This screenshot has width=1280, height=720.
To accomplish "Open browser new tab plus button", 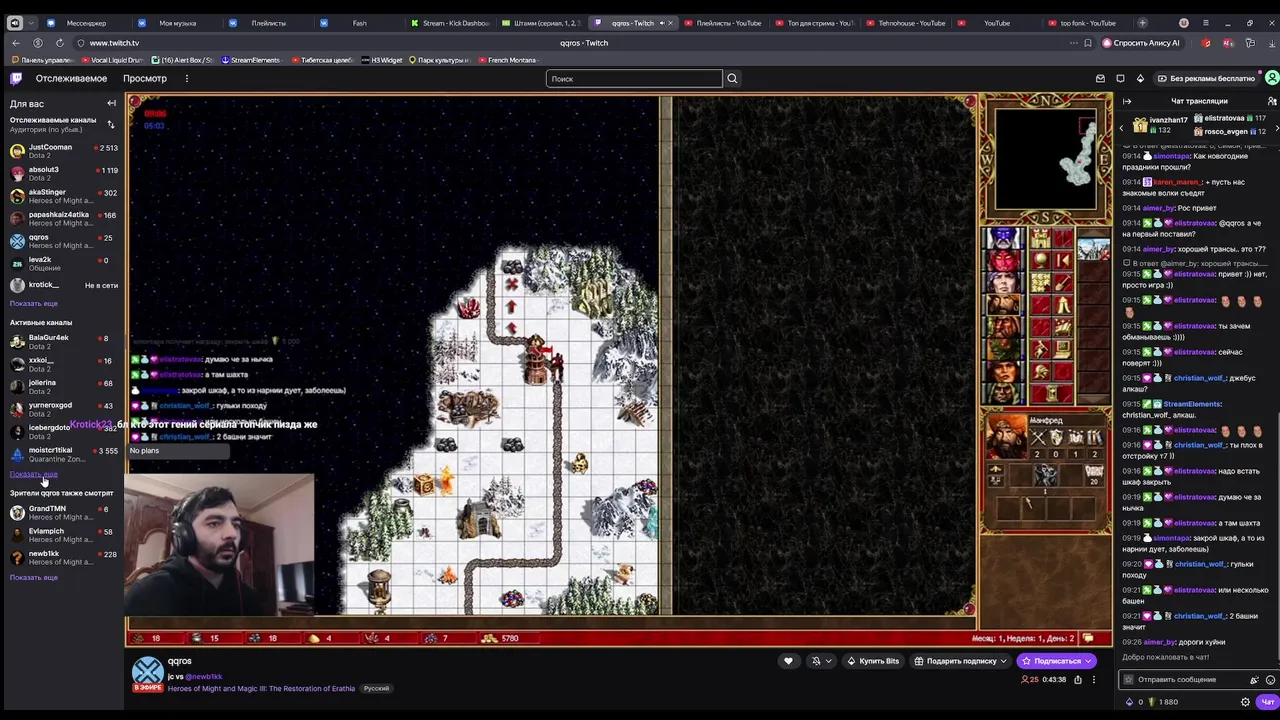I will pos(1143,23).
